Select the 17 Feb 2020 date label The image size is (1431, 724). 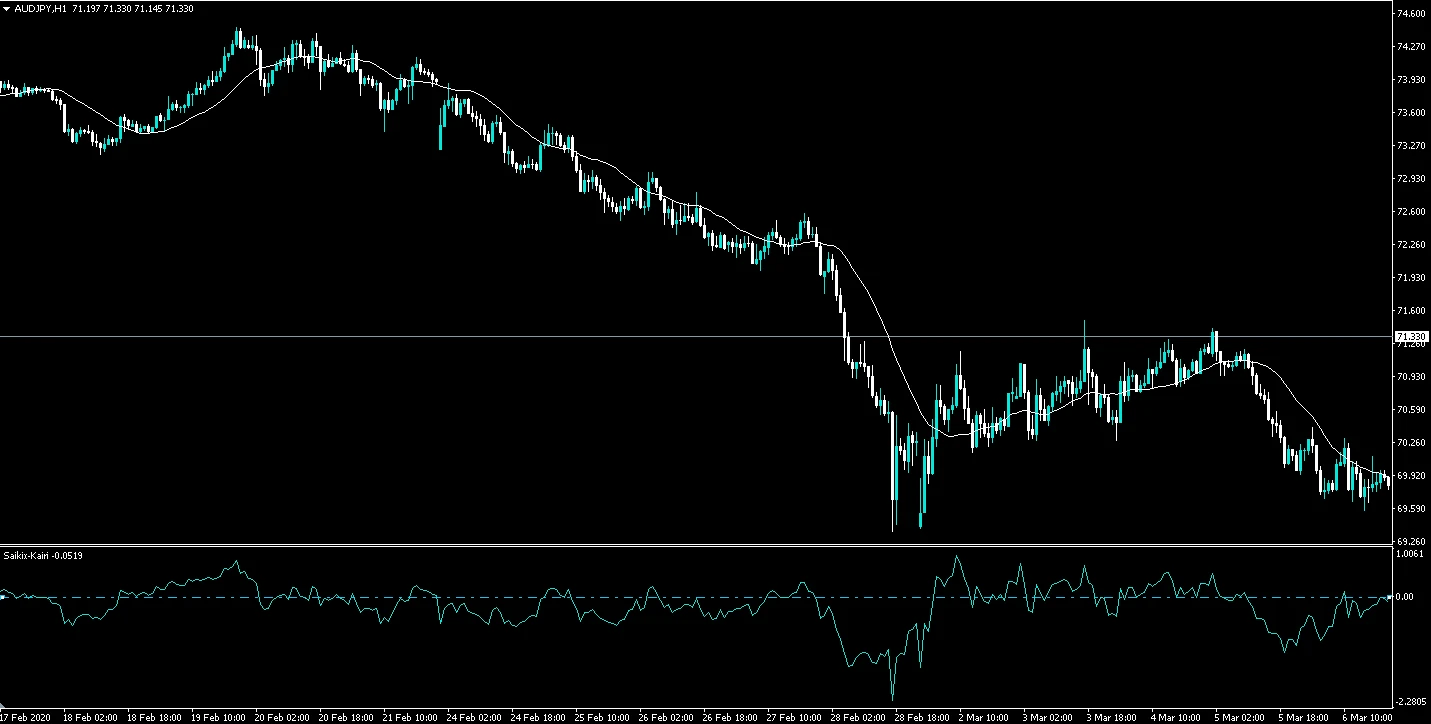pos(25,717)
